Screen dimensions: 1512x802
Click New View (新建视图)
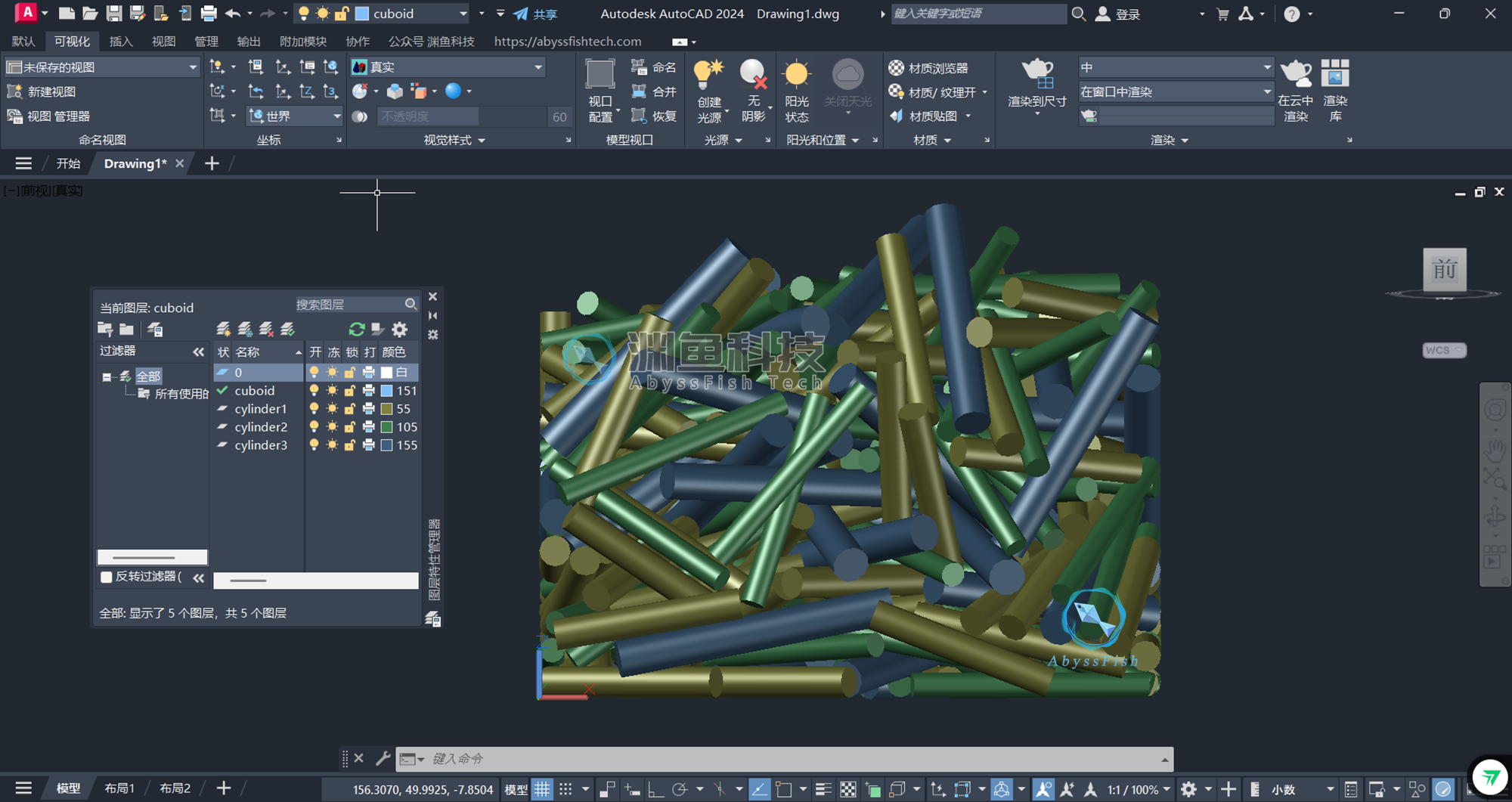click(42, 91)
